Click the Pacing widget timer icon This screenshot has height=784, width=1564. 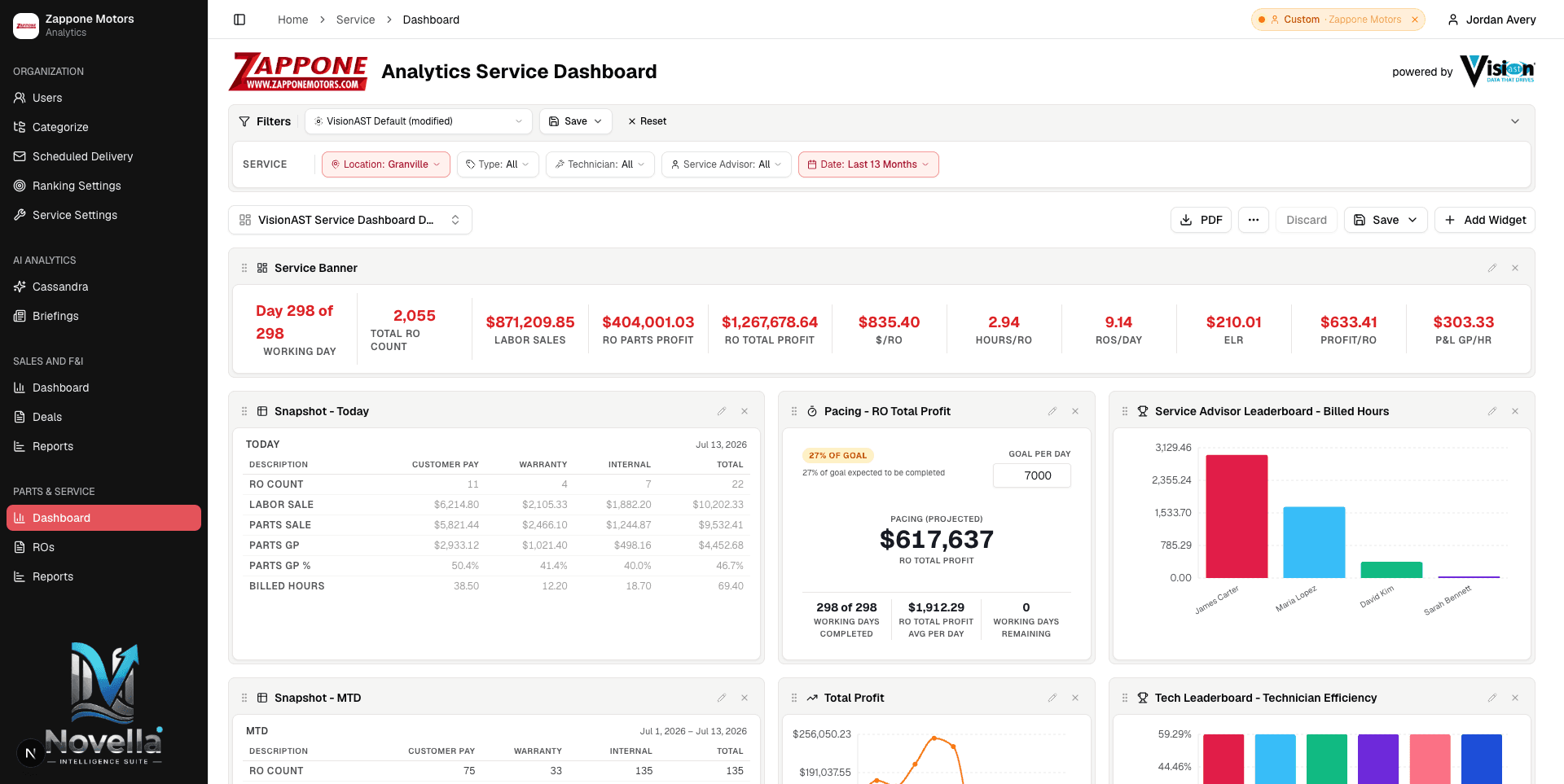[x=812, y=411]
